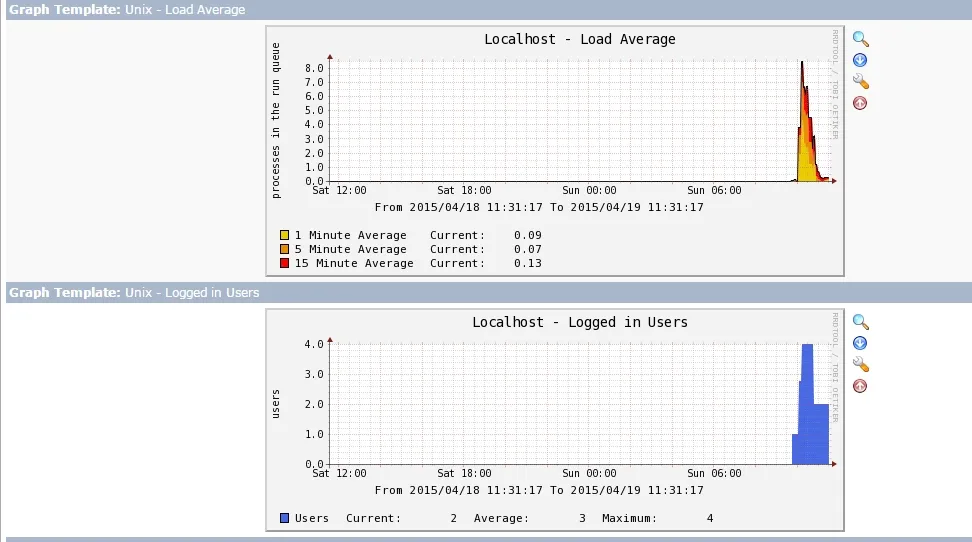Click 'Sat 18:00' label on Logged in Users graph
Screen dimensions: 972x542
coord(464,473)
